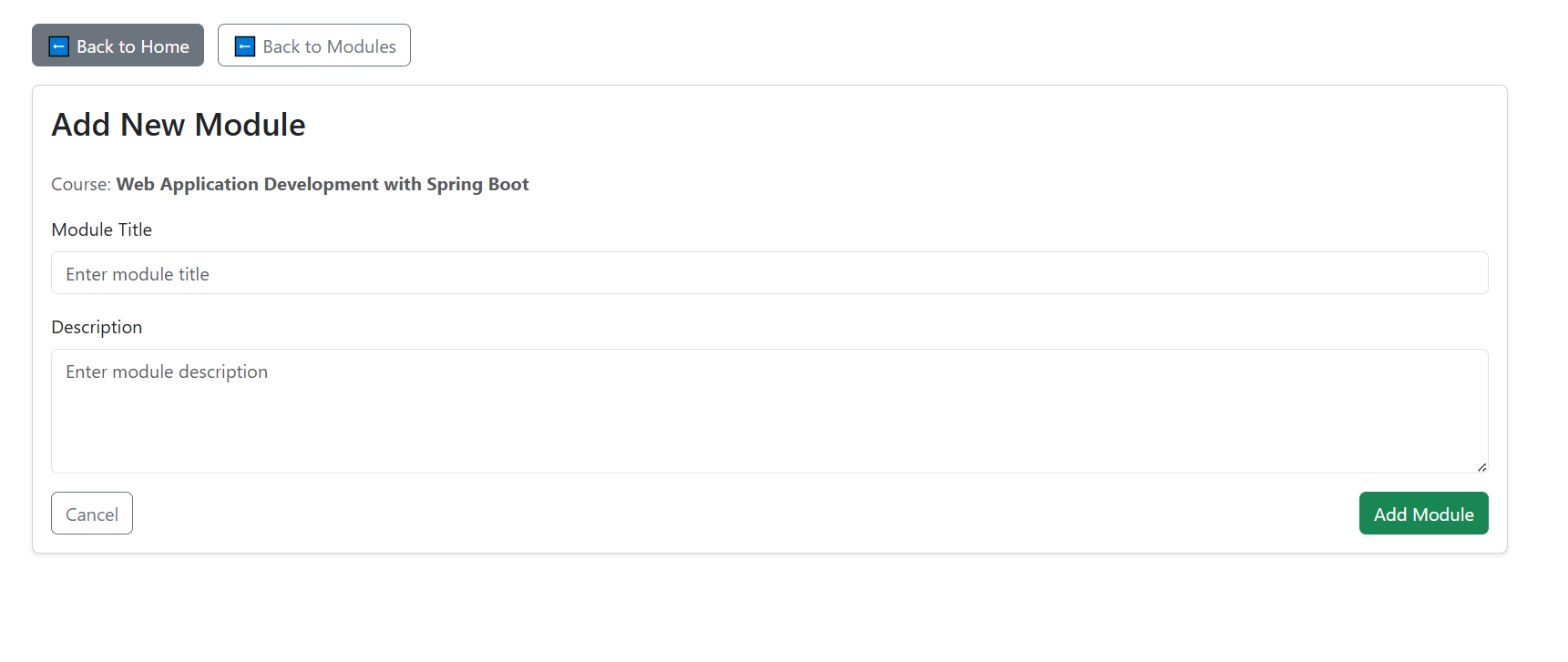1568x662 pixels.
Task: Go back to Home page
Action: point(118,46)
